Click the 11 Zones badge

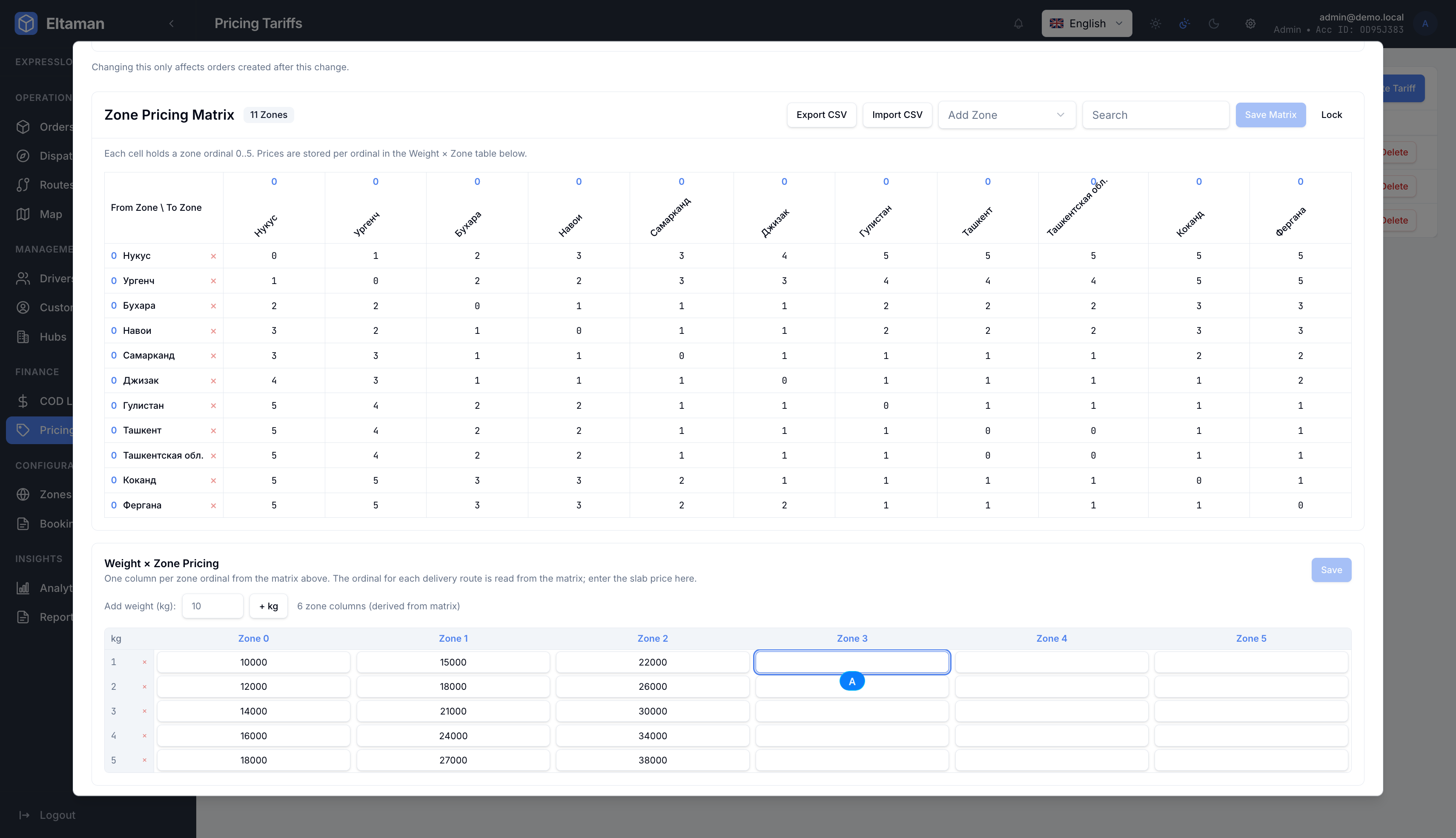(269, 115)
